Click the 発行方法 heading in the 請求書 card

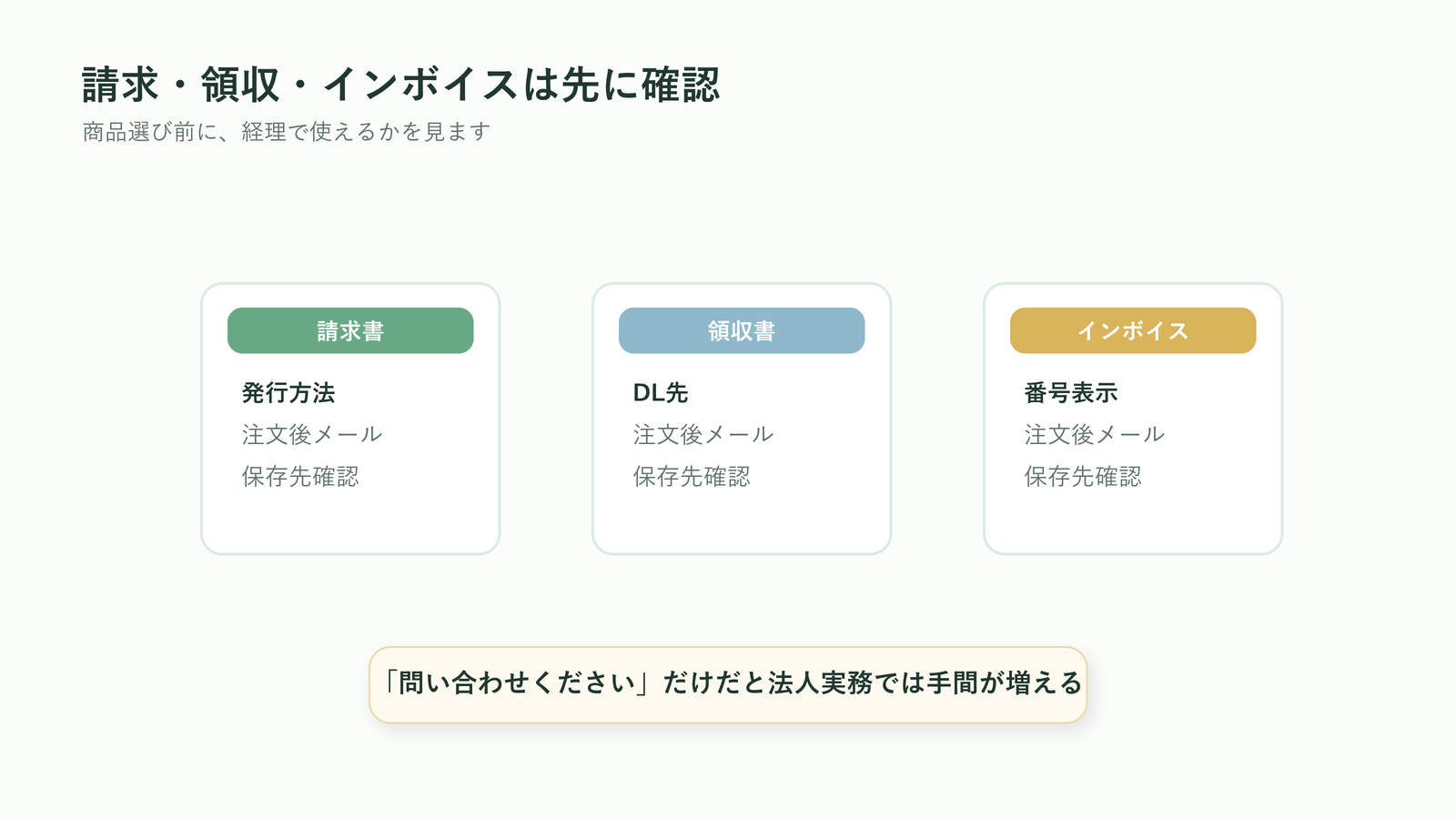pos(288,393)
